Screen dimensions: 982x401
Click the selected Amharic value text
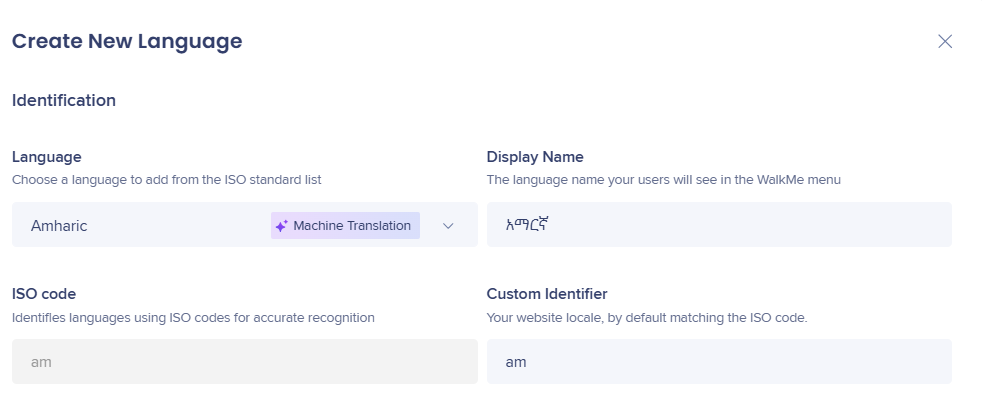(x=59, y=226)
